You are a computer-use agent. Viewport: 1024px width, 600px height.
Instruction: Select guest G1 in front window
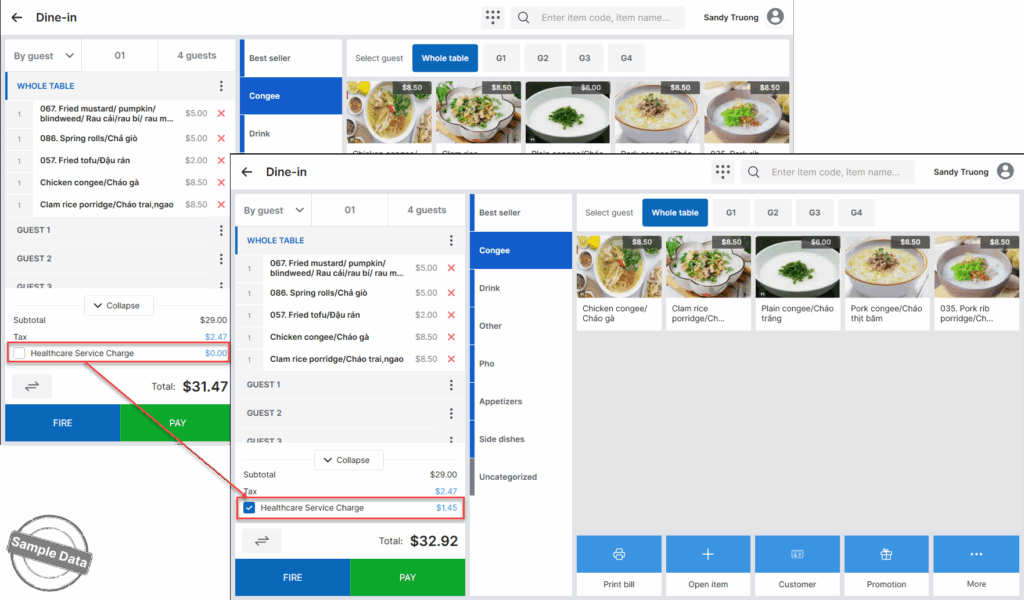731,213
